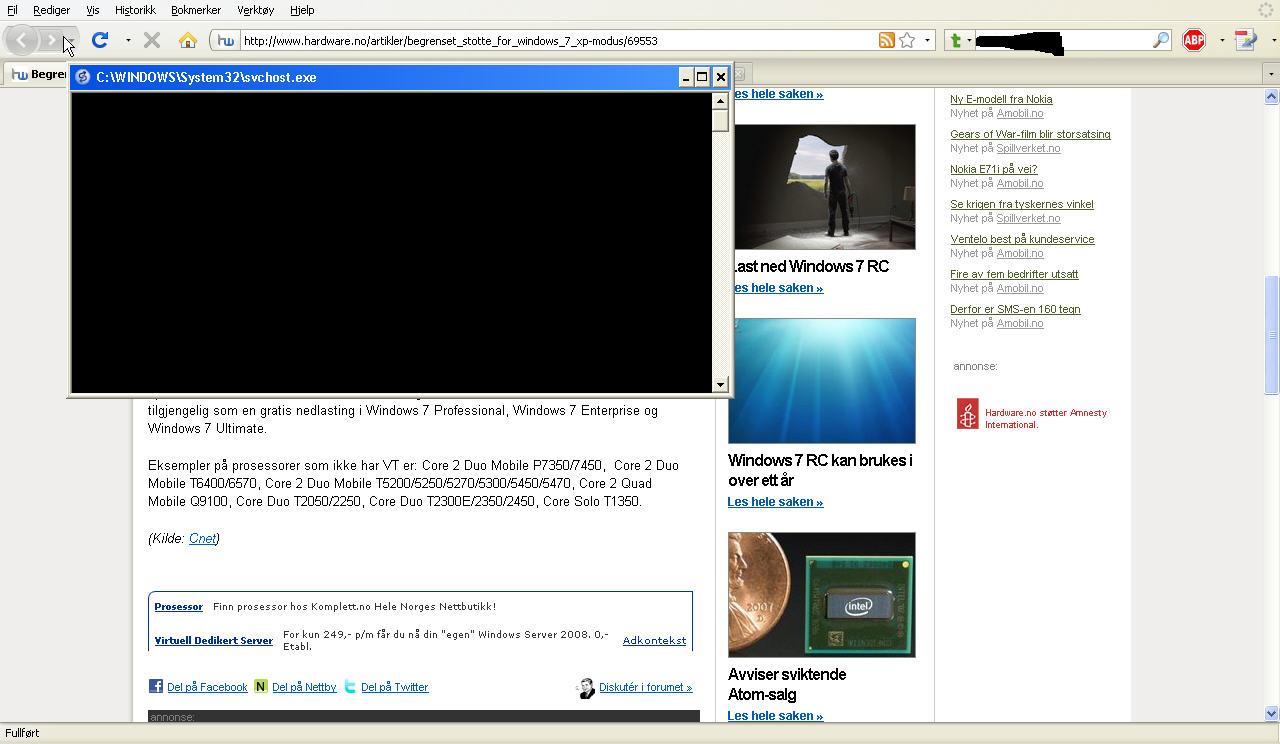Open the Prosessor ad link

click(178, 606)
